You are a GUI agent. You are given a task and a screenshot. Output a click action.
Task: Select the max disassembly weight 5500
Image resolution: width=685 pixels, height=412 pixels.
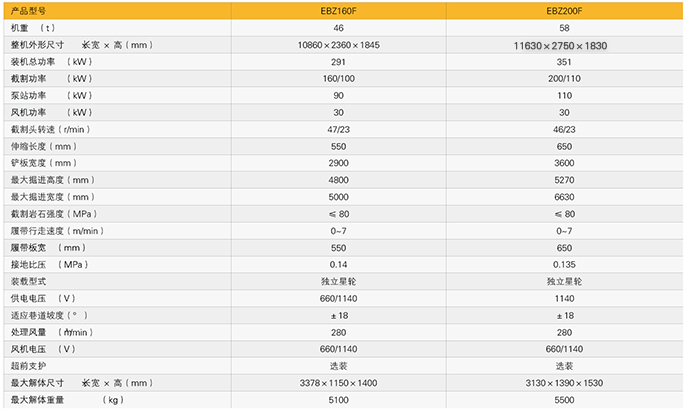click(x=564, y=400)
